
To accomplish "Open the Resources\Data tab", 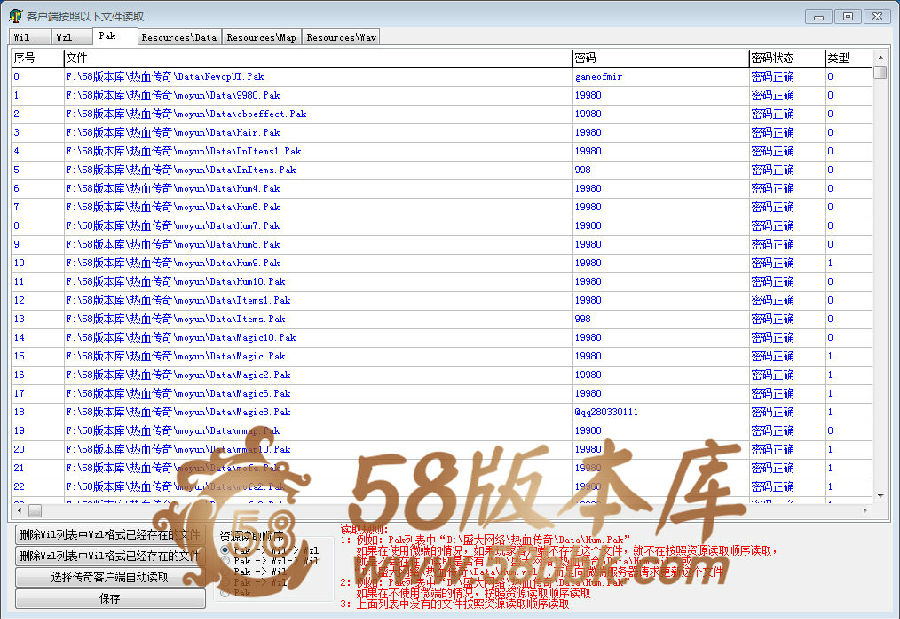I will tap(178, 37).
